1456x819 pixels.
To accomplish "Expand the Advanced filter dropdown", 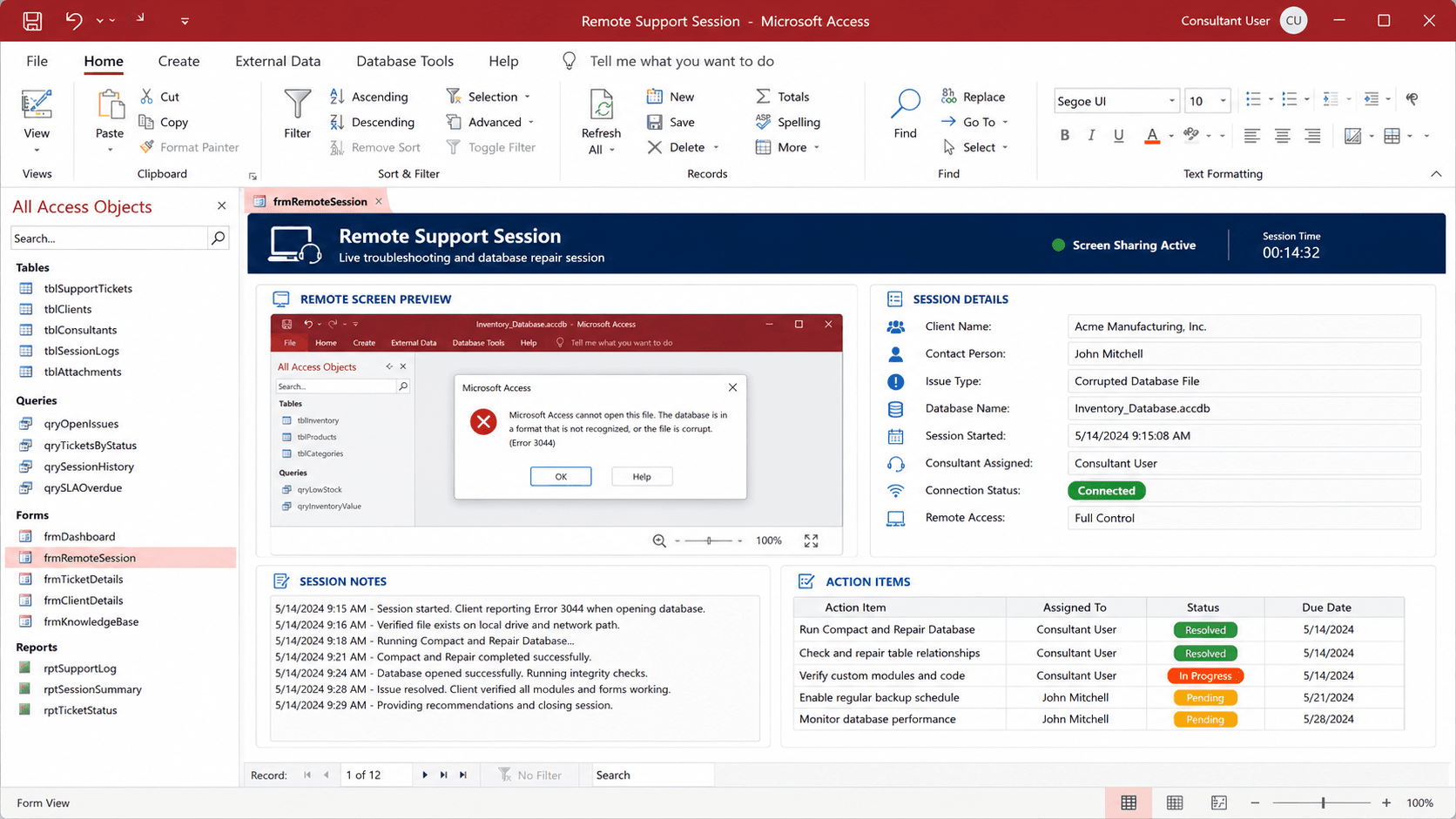I will tap(531, 123).
